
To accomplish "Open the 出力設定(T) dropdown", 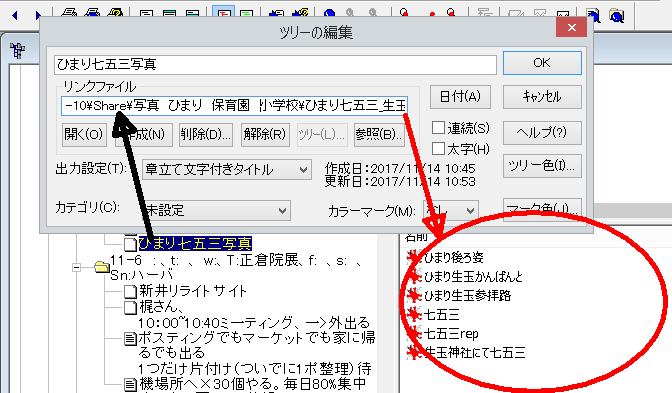I will tap(226, 170).
